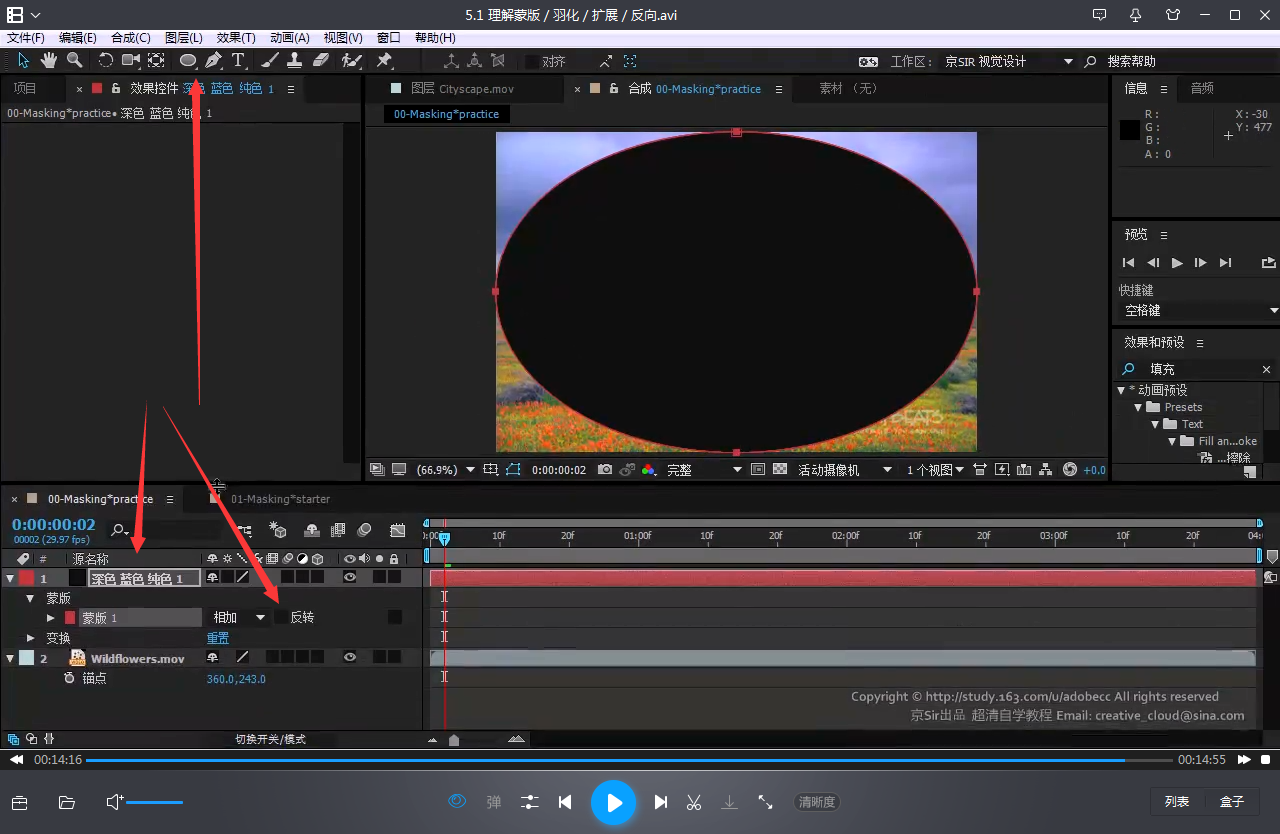Click the 列表 button in the player
1280x834 pixels.
(x=1177, y=802)
